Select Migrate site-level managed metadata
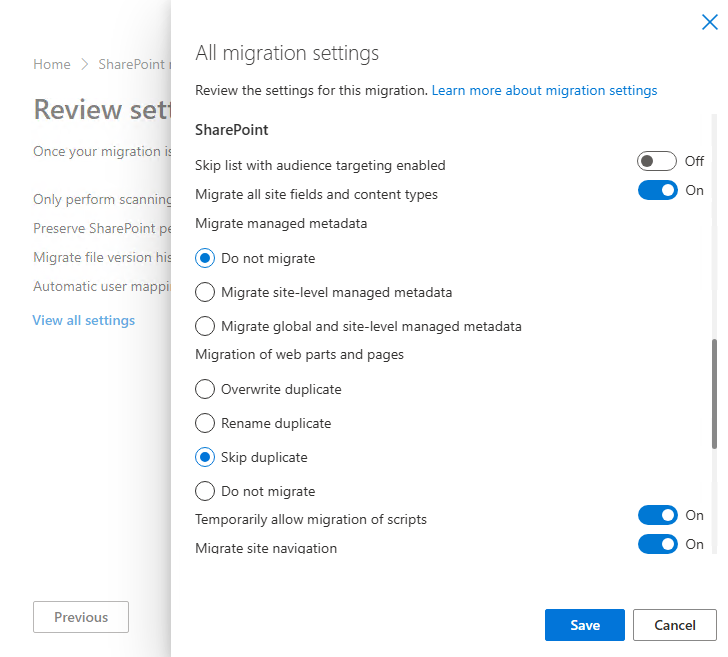The image size is (728, 657). 205,292
